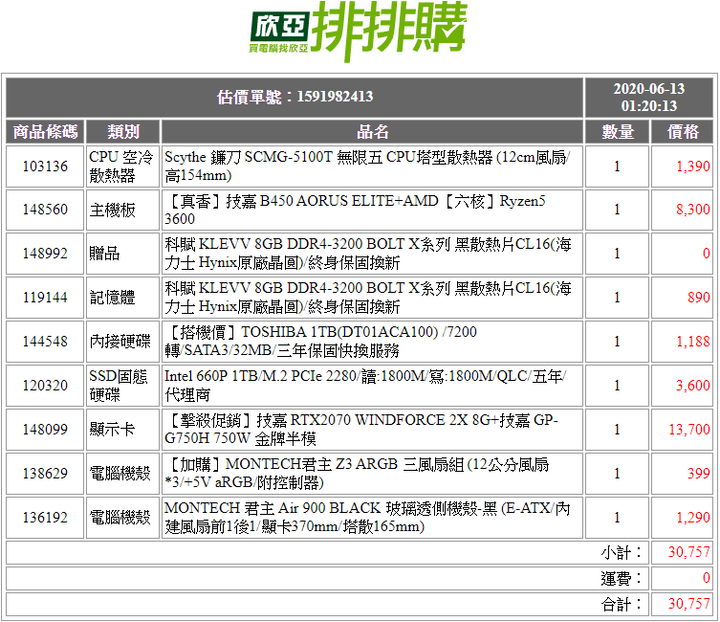The width and height of the screenshot is (720, 622).
Task: Select barcode 103136
Action: point(45,166)
